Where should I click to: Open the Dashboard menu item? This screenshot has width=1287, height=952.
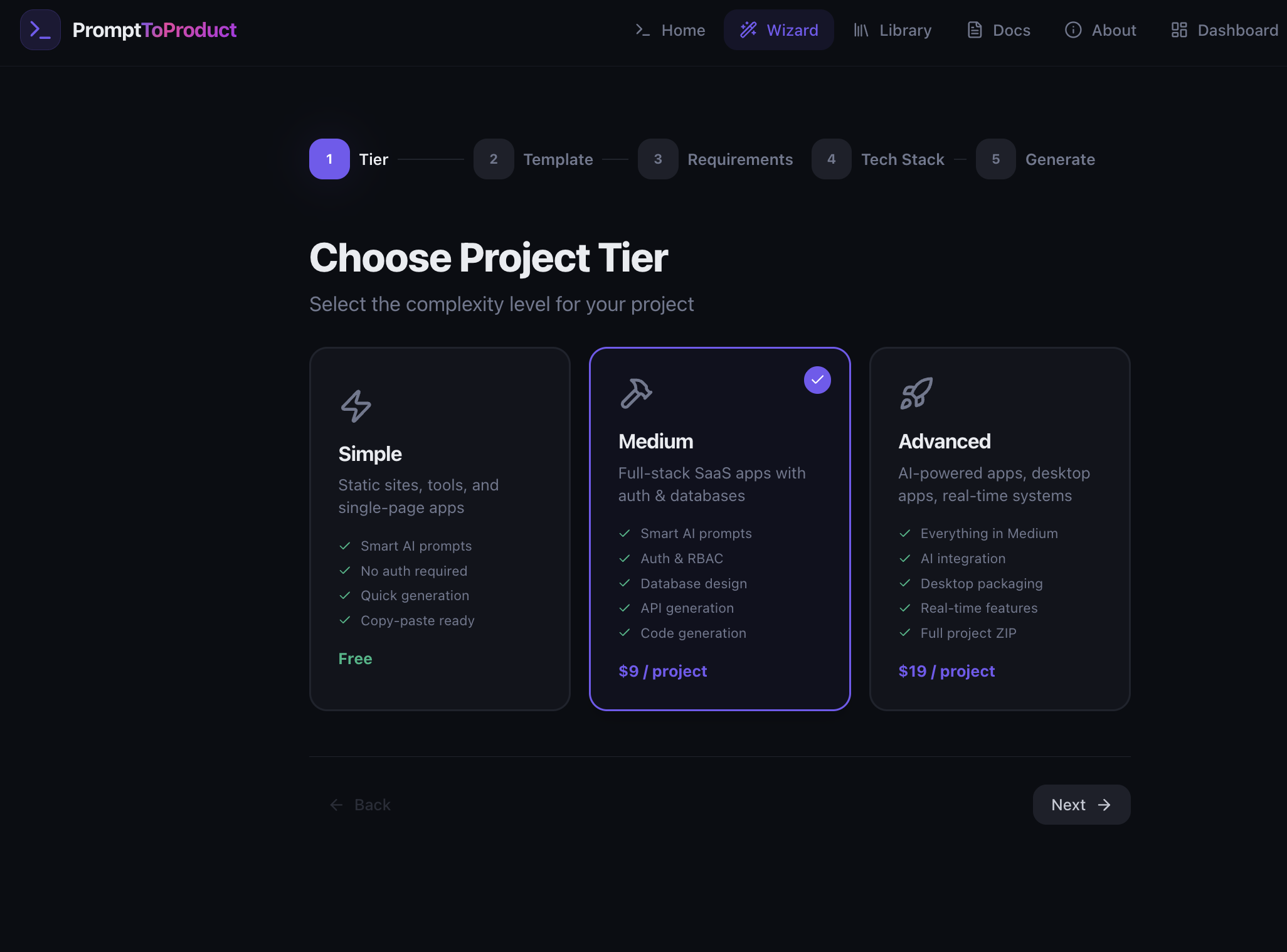click(x=1225, y=29)
